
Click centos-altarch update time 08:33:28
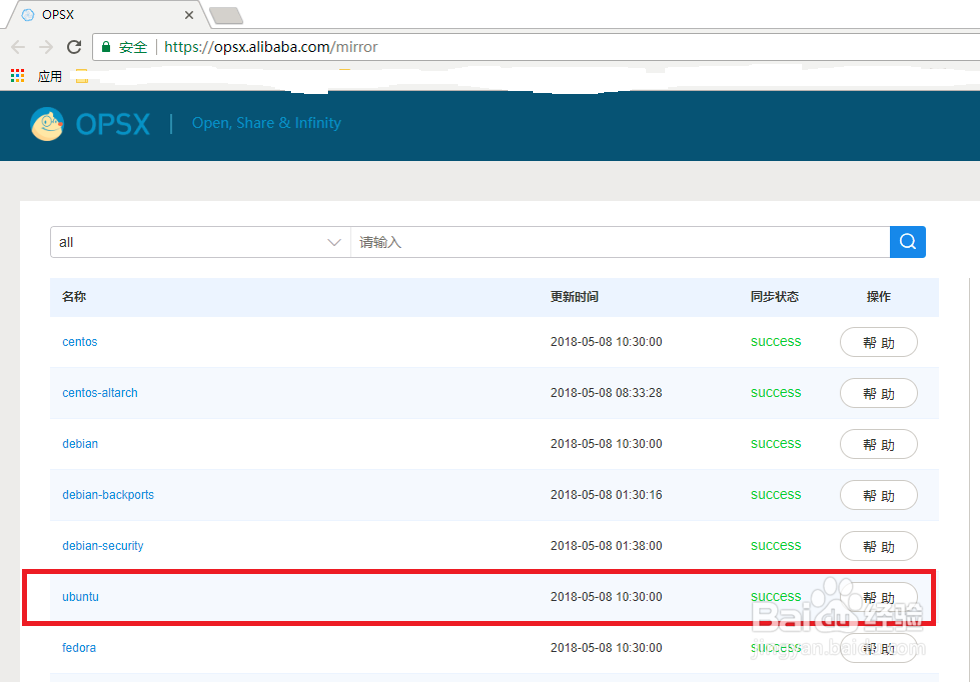pos(606,393)
